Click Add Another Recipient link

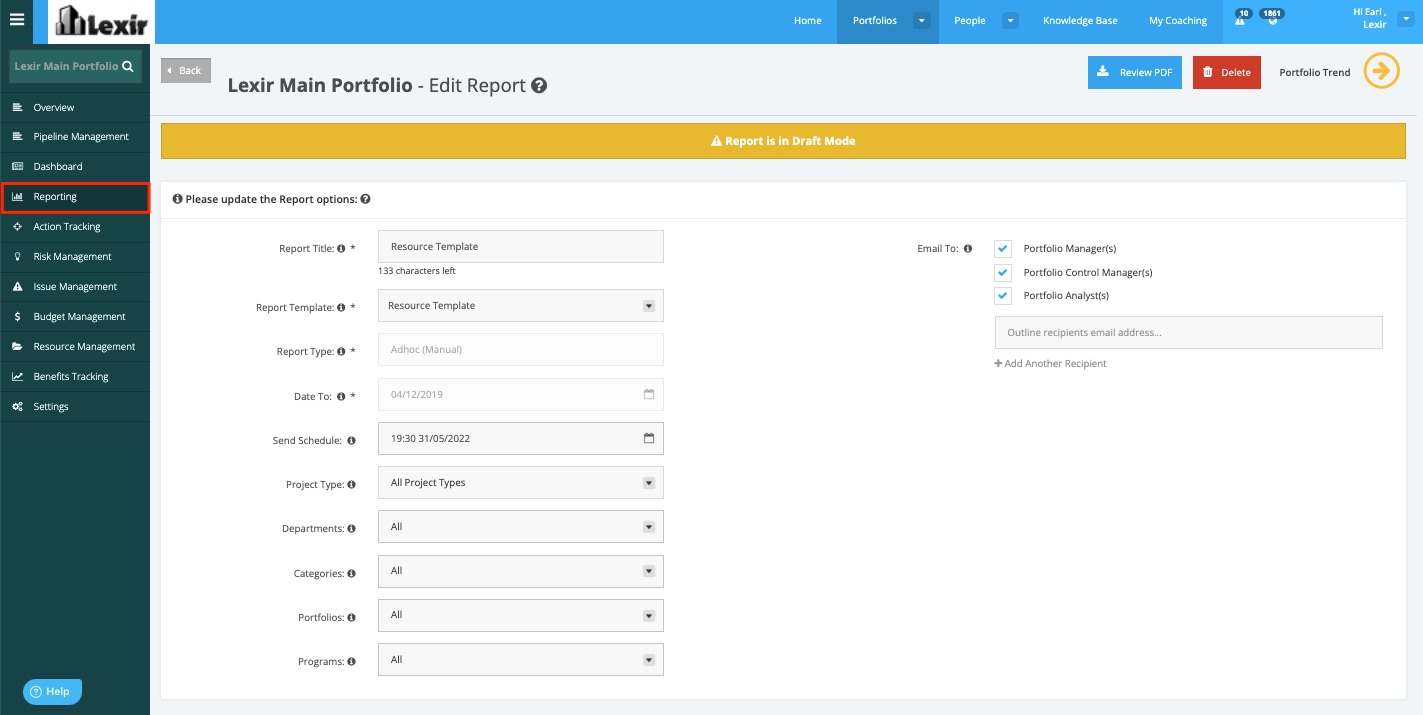click(x=1050, y=364)
